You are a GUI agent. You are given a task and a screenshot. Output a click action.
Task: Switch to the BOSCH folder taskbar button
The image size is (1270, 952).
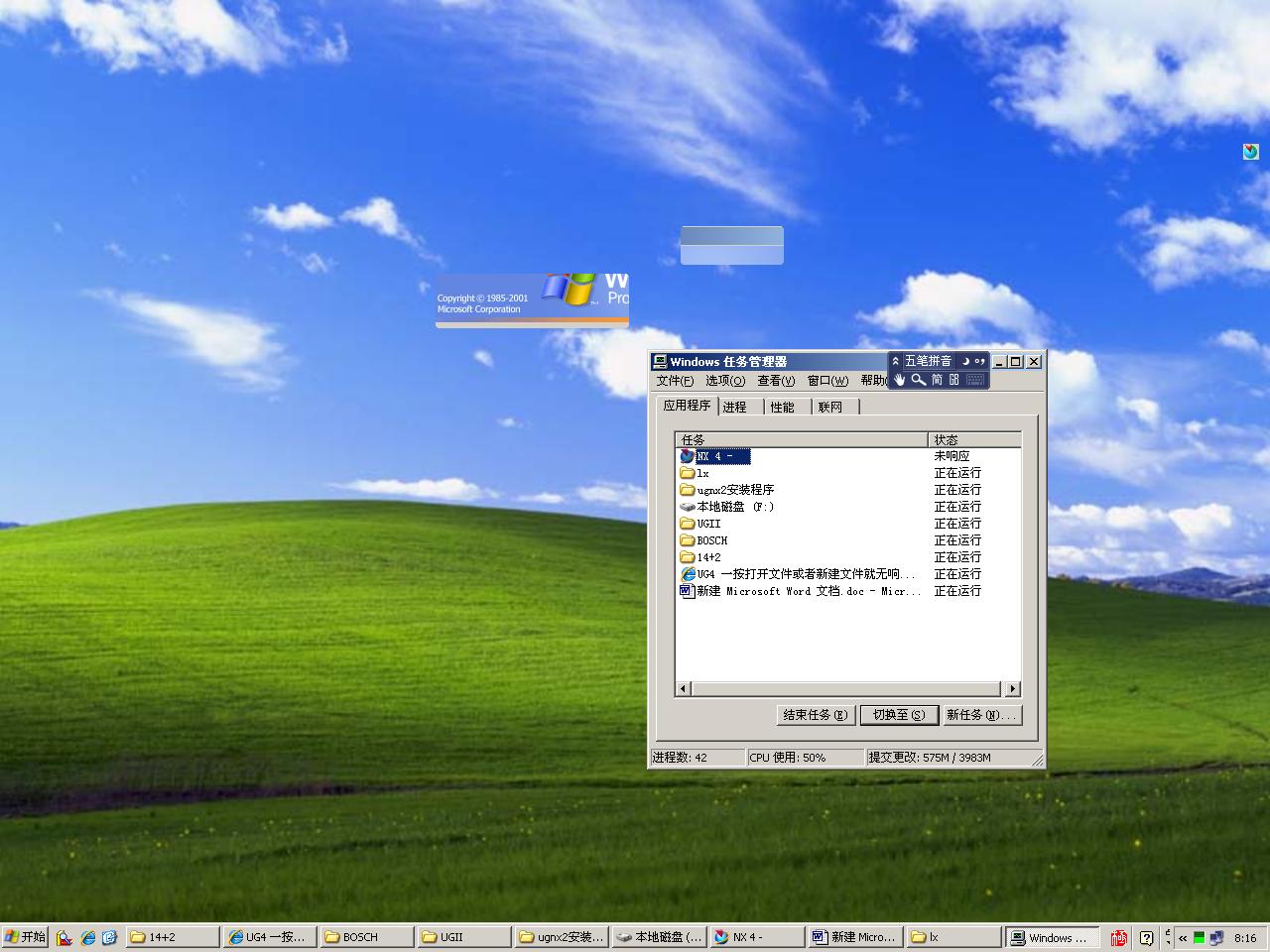367,937
